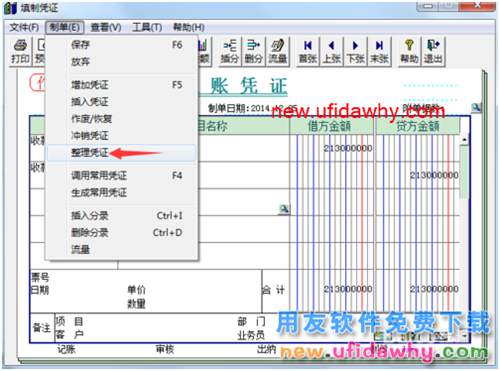Click the 项目 label
The height and width of the screenshot is (371, 500).
69,321
